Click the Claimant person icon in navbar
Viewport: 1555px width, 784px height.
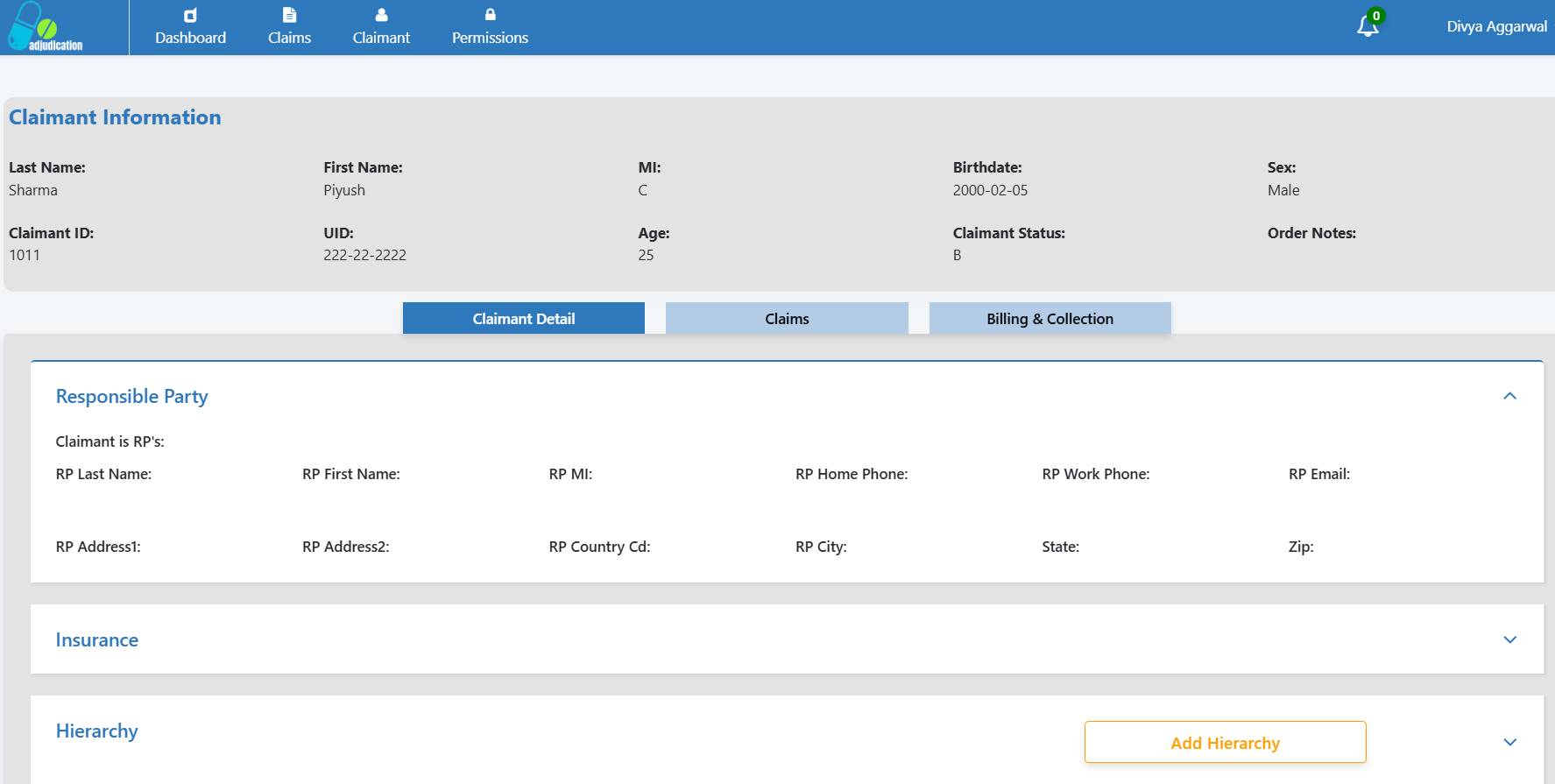tap(381, 15)
